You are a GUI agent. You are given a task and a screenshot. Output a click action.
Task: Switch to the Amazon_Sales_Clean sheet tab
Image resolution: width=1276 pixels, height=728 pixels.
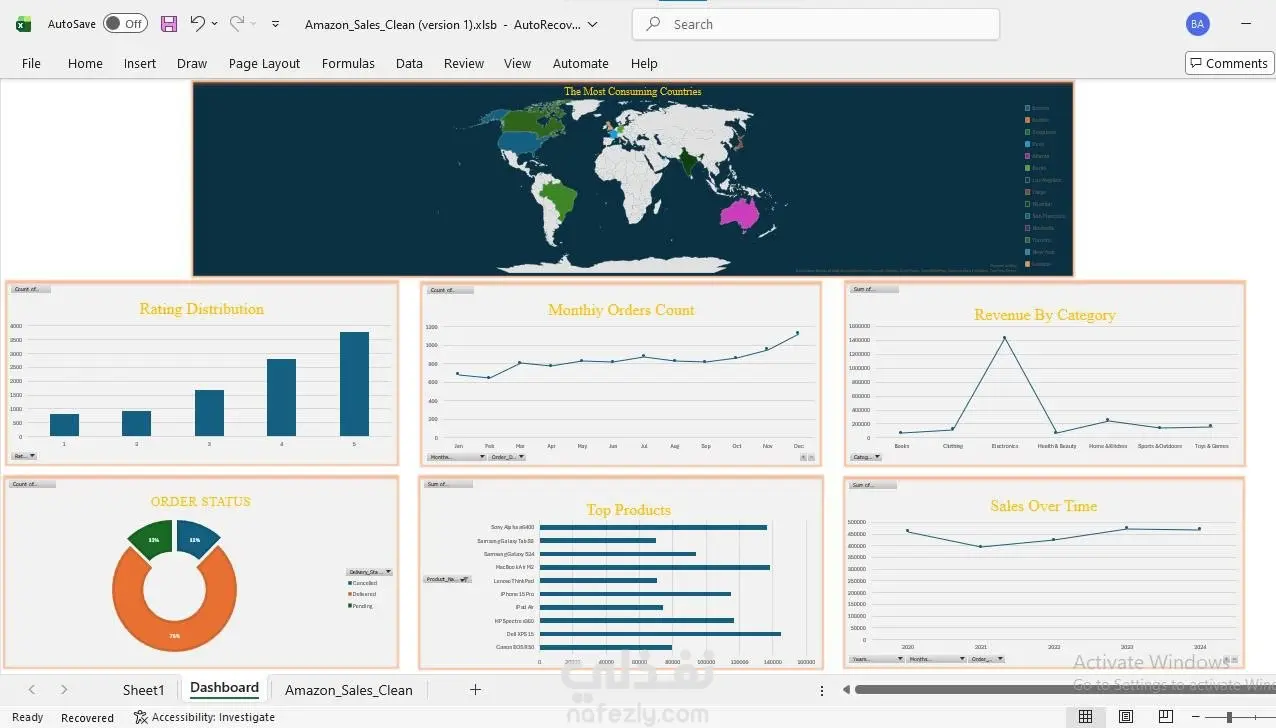tap(349, 690)
